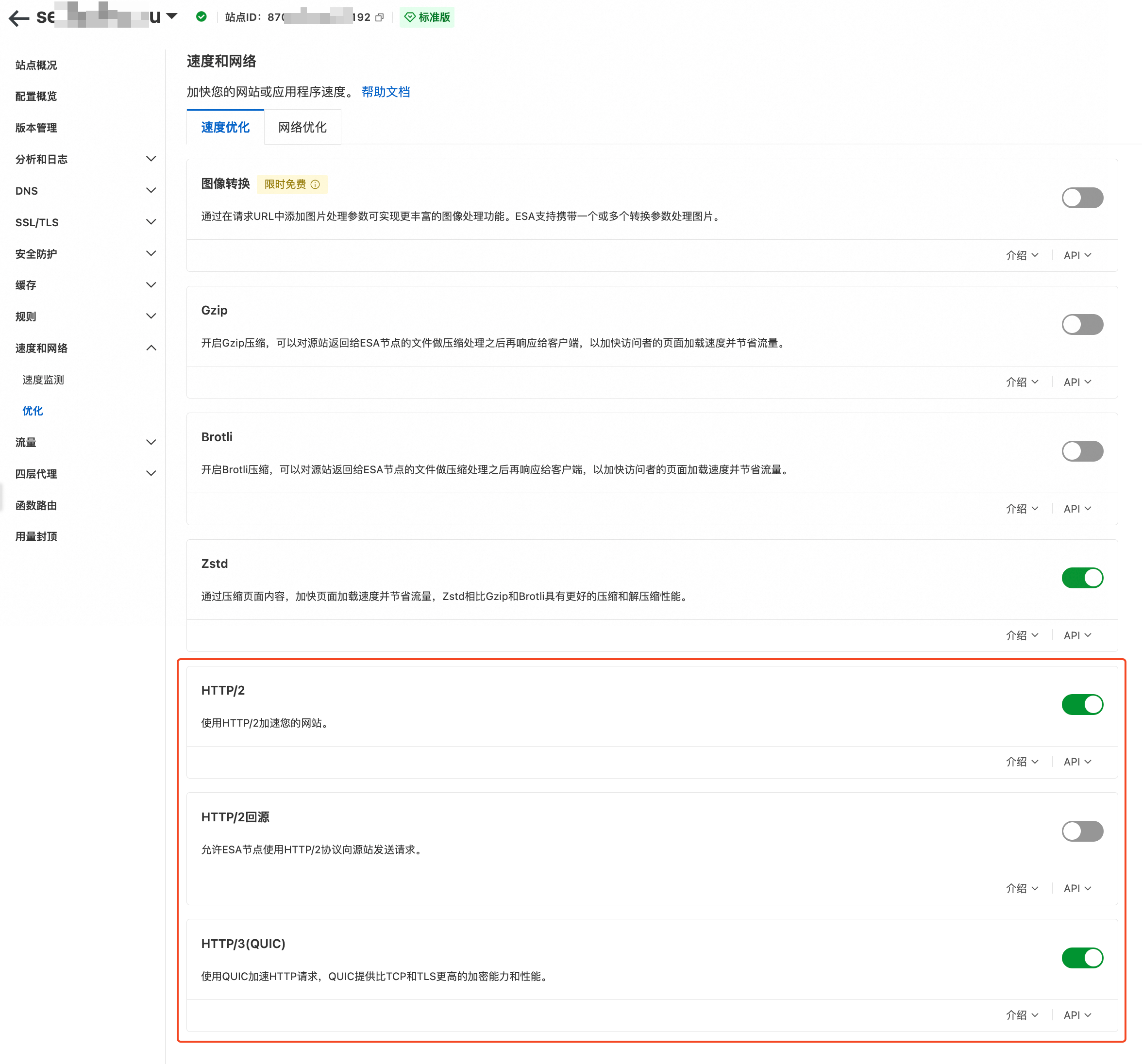Viewport: 1142px width, 1064px height.
Task: Collapse the 速度和网络 sidebar menu
Action: (x=151, y=348)
